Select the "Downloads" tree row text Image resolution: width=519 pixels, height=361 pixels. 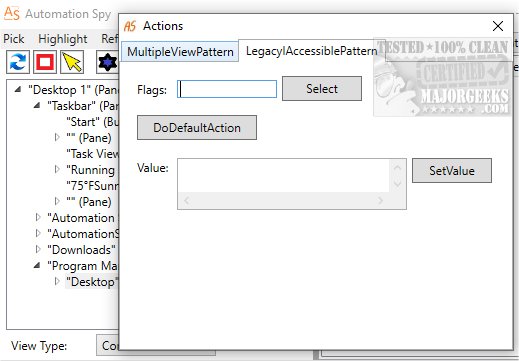tap(82, 250)
